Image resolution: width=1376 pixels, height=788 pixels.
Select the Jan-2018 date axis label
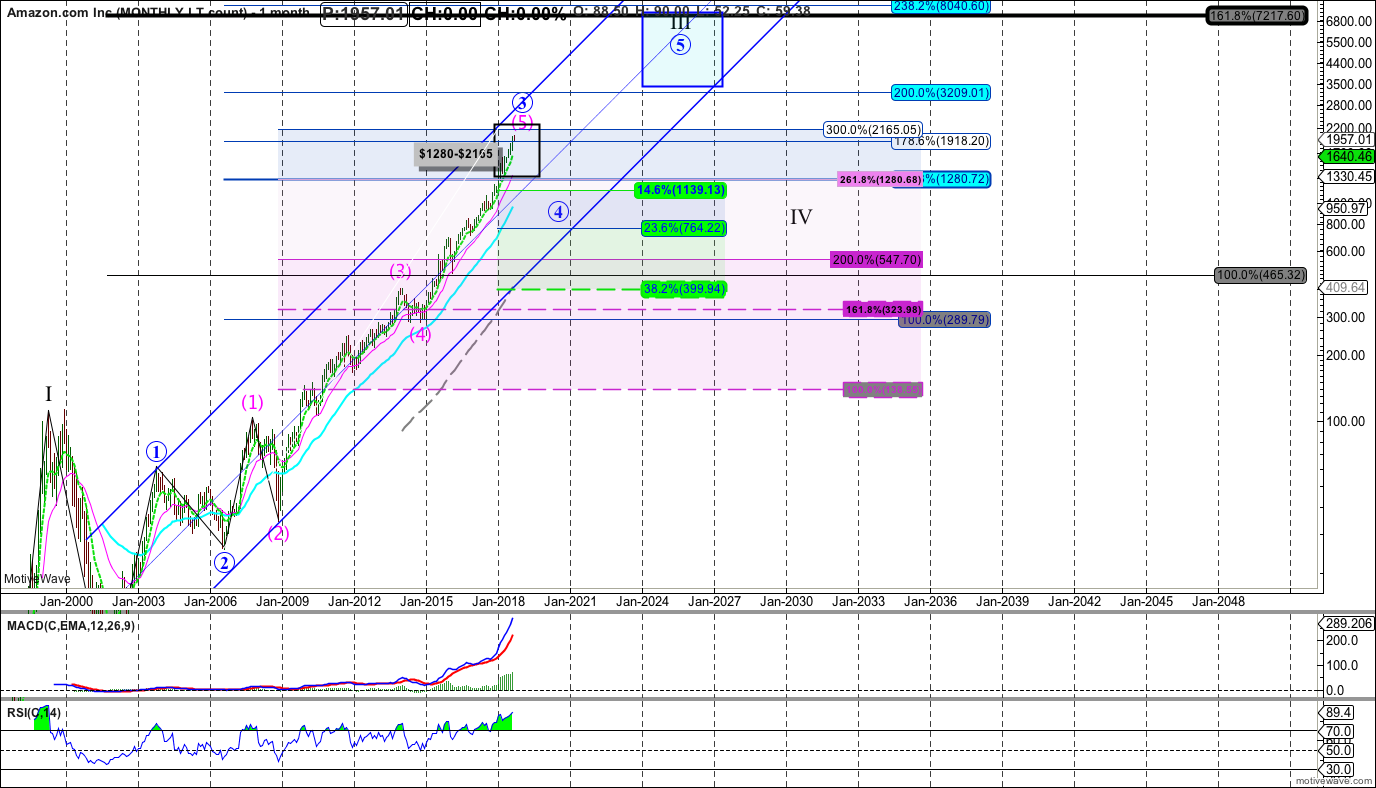(x=498, y=601)
